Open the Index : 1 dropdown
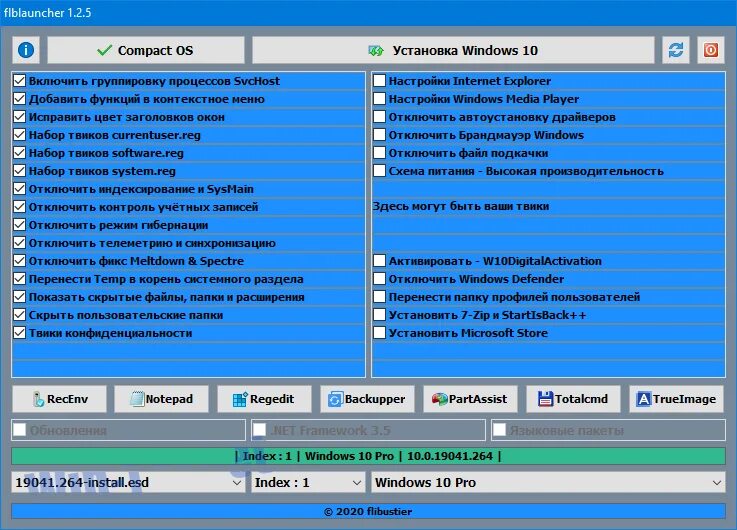Screen dimensions: 737x530 tap(308, 482)
